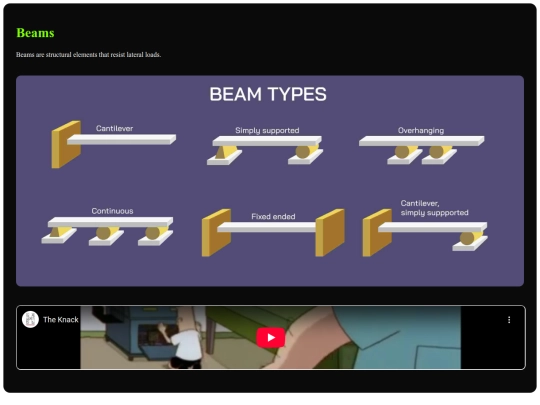Click the 'Beams are structural elements' sentence
This screenshot has width=540, height=405.
point(88,55)
